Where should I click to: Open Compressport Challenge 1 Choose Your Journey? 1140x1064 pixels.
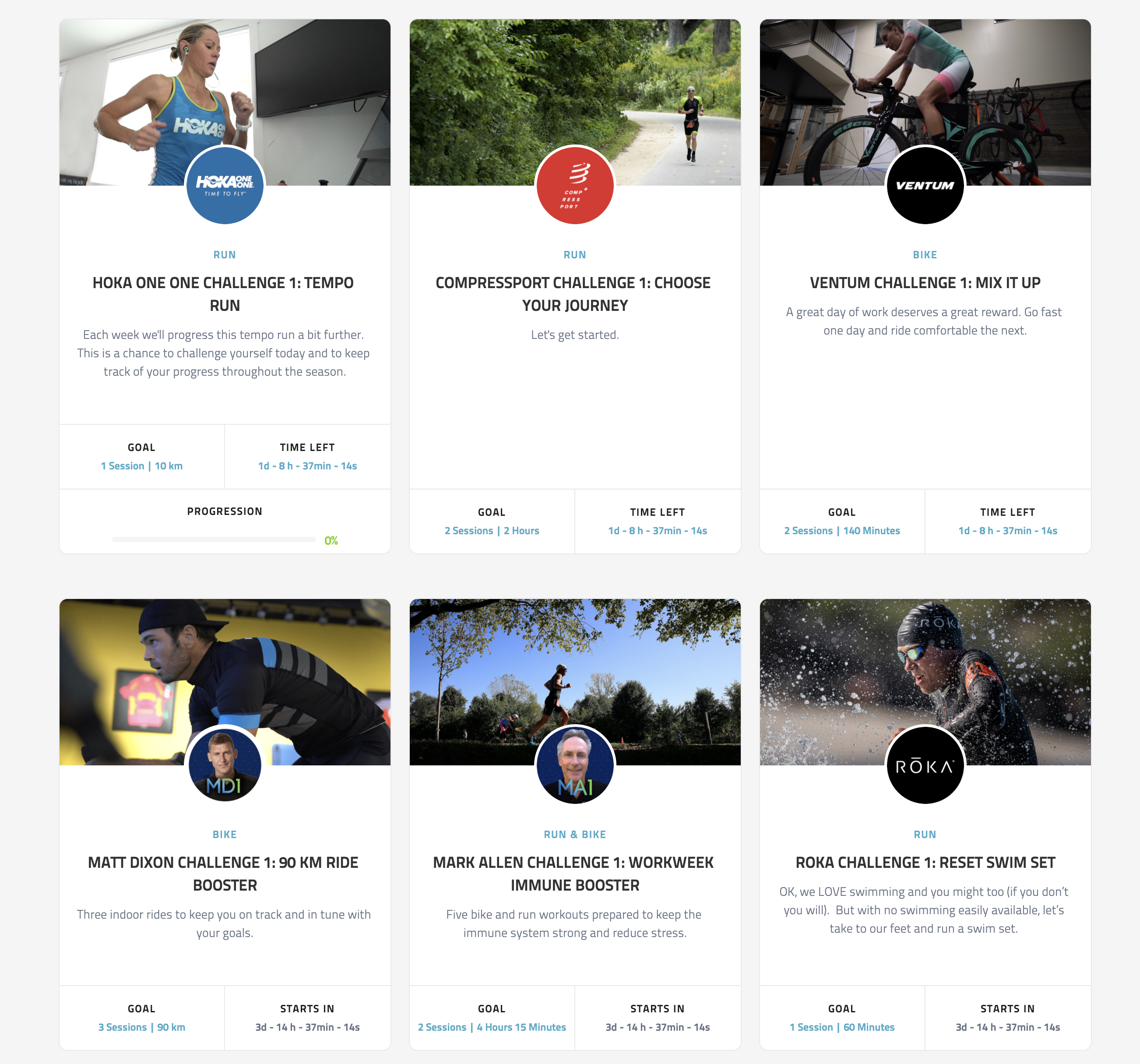click(574, 294)
